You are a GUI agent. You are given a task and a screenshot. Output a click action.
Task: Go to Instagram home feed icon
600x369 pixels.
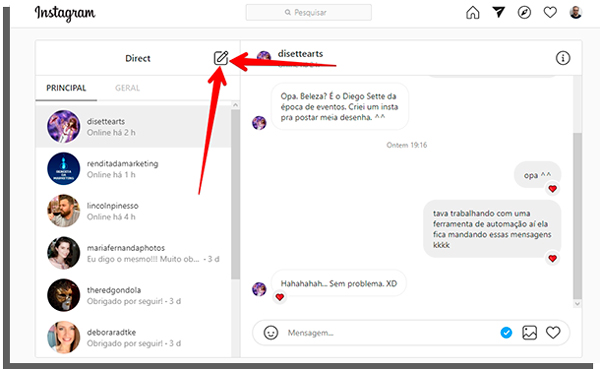click(473, 13)
